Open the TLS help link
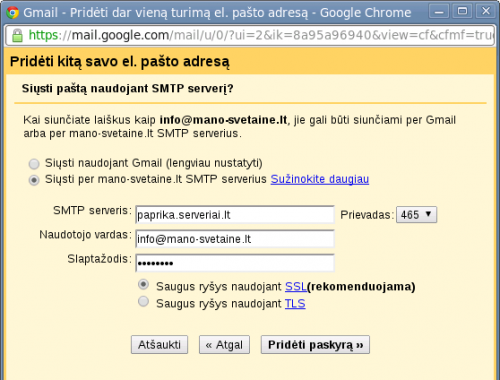 (295, 304)
